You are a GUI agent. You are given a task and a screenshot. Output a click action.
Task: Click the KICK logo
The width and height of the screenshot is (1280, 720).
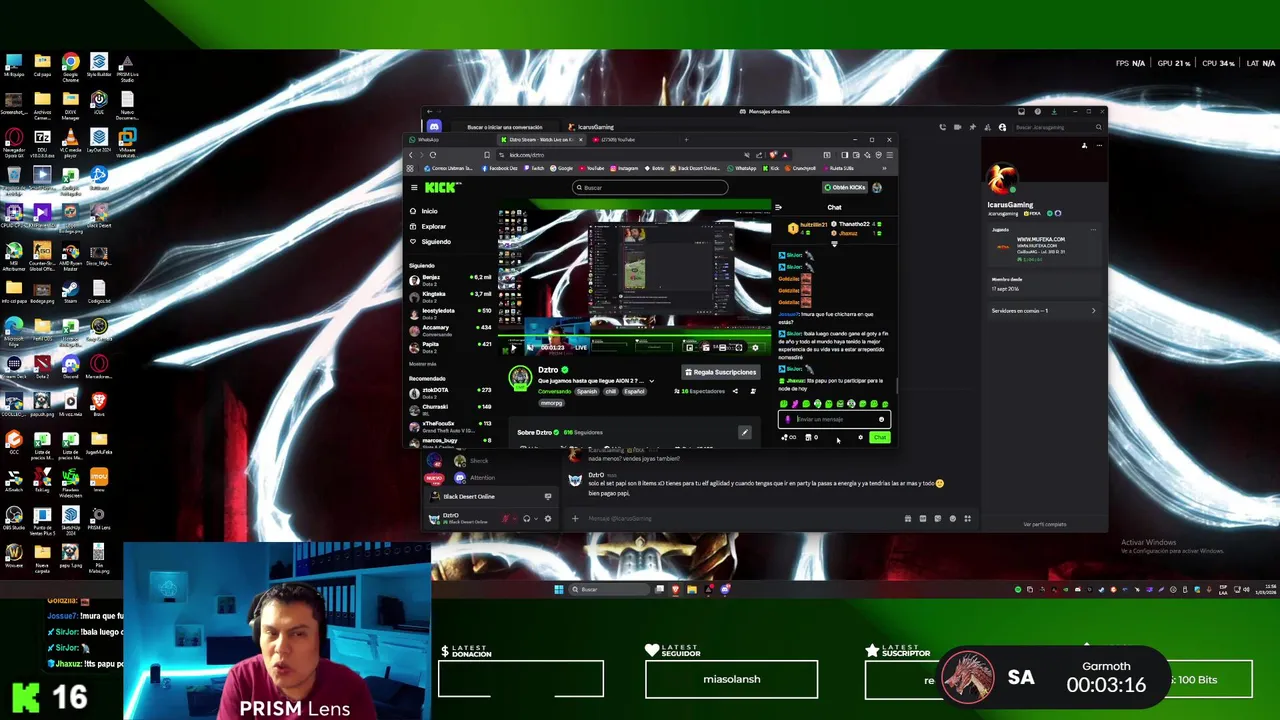pyautogui.click(x=441, y=188)
